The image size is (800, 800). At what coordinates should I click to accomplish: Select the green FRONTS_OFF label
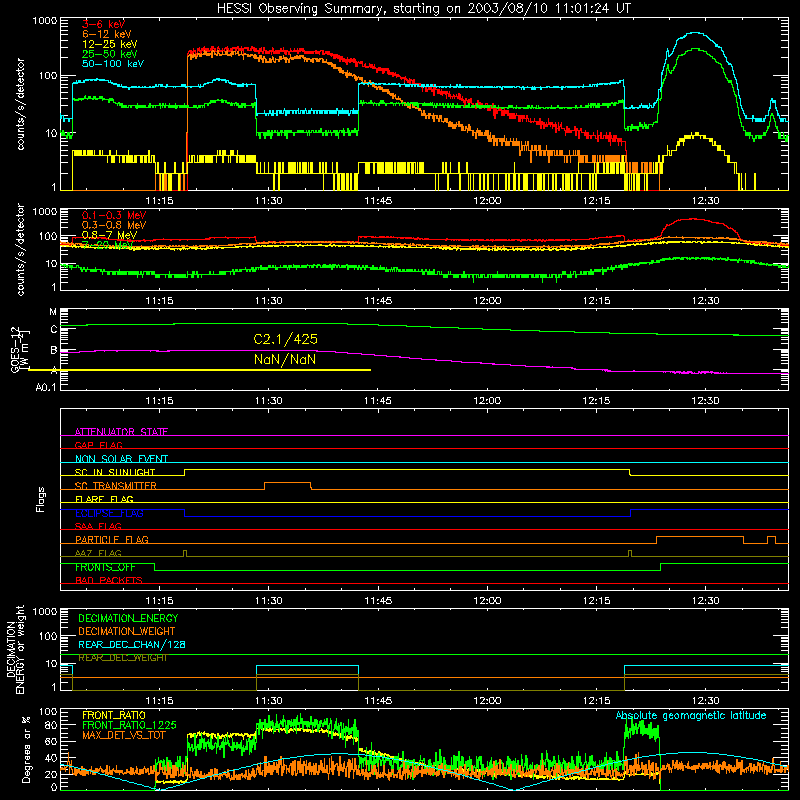[x=105, y=567]
